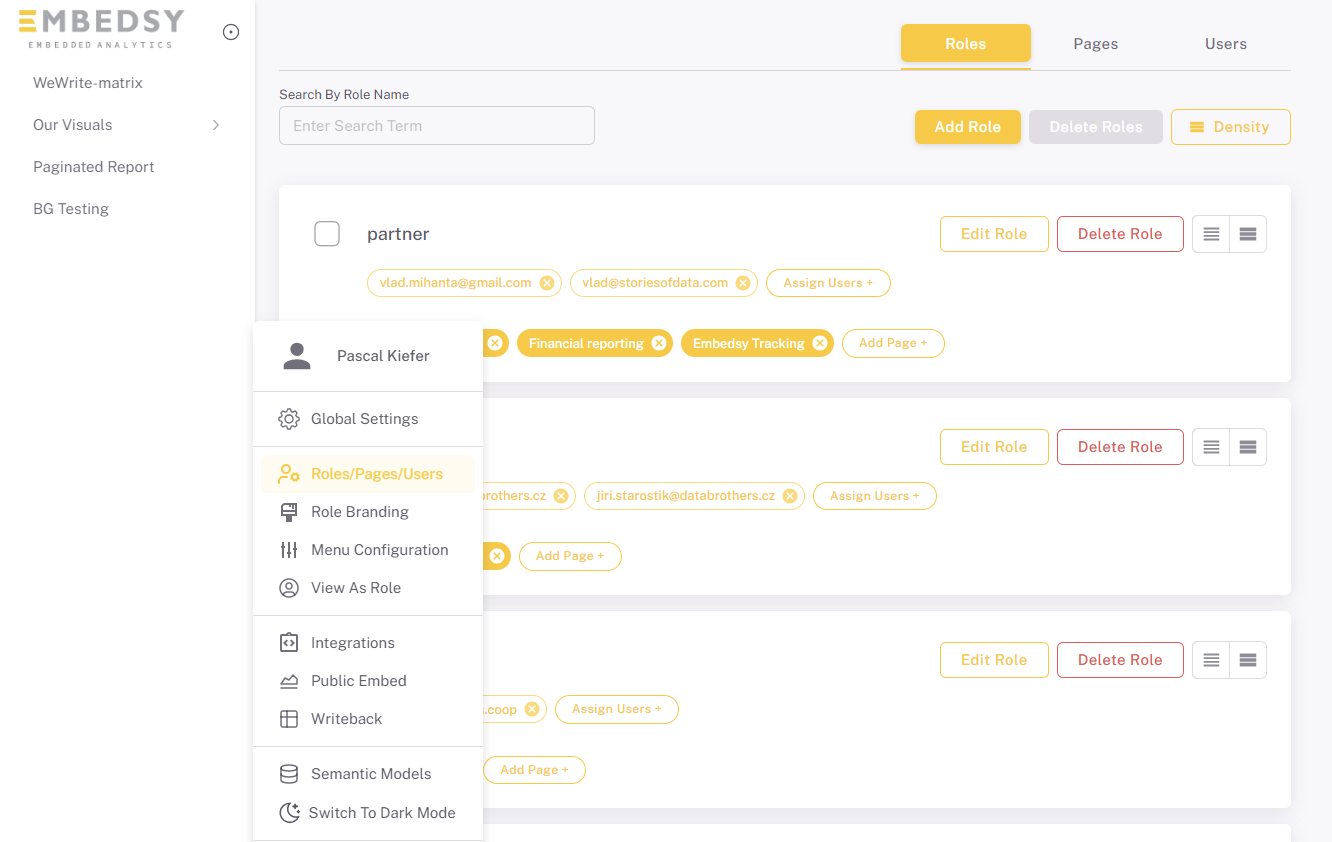Screen dimensions: 1332x842
Task: Click the Add Role button
Action: pyautogui.click(x=967, y=127)
